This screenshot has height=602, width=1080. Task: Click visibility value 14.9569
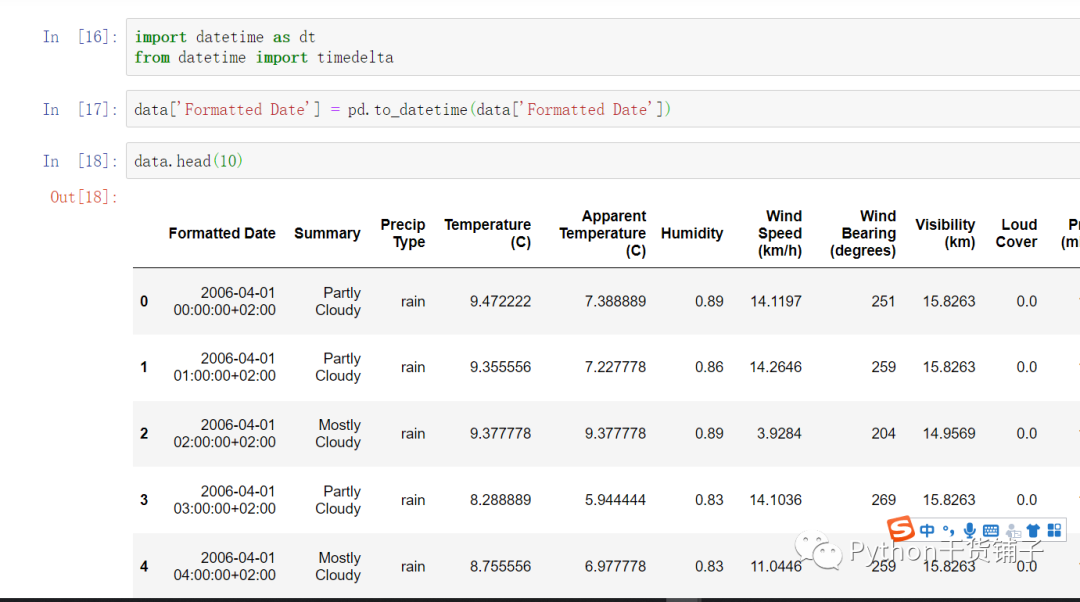click(x=949, y=433)
